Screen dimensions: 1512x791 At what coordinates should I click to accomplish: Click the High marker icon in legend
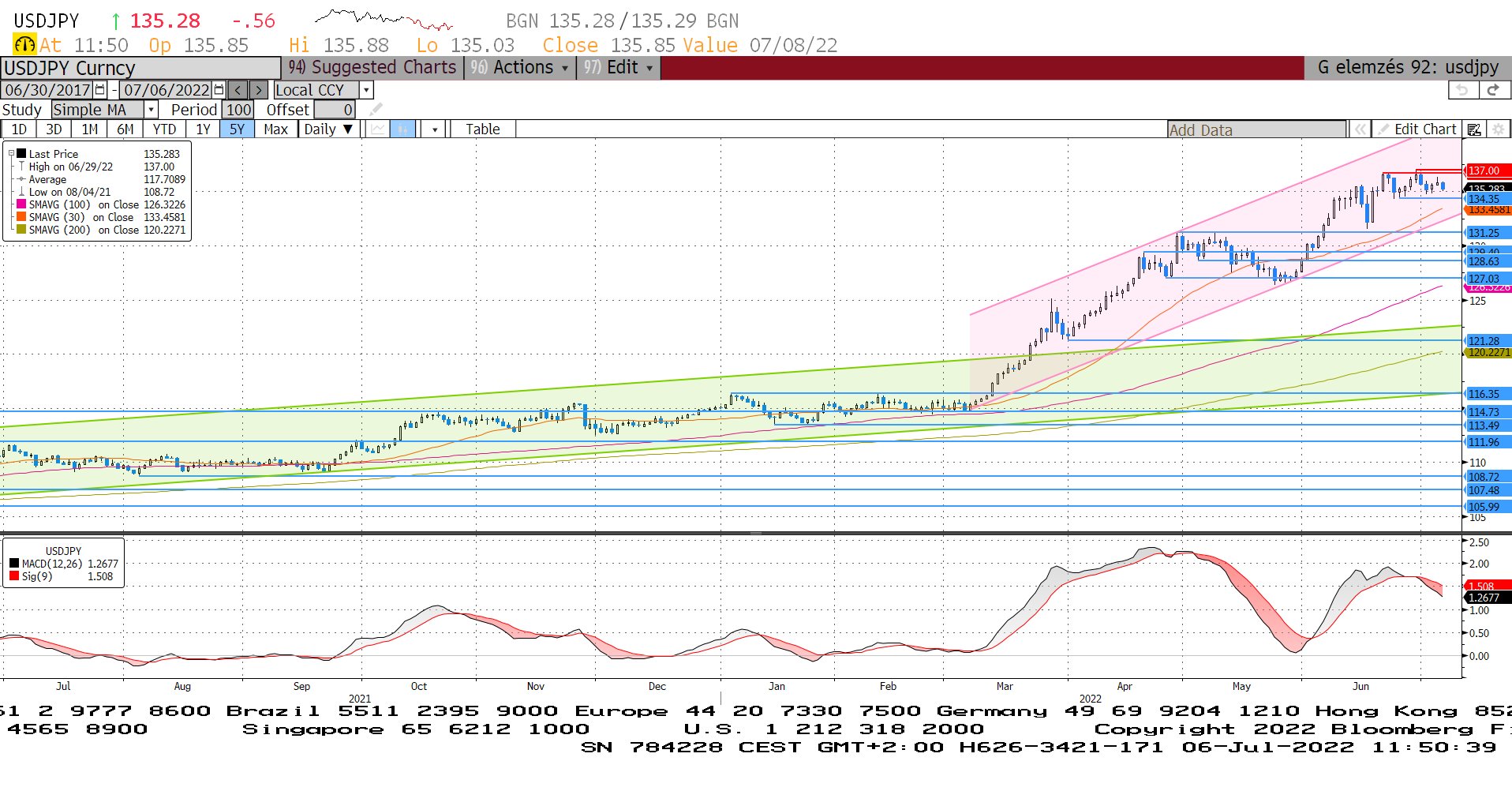click(x=21, y=167)
